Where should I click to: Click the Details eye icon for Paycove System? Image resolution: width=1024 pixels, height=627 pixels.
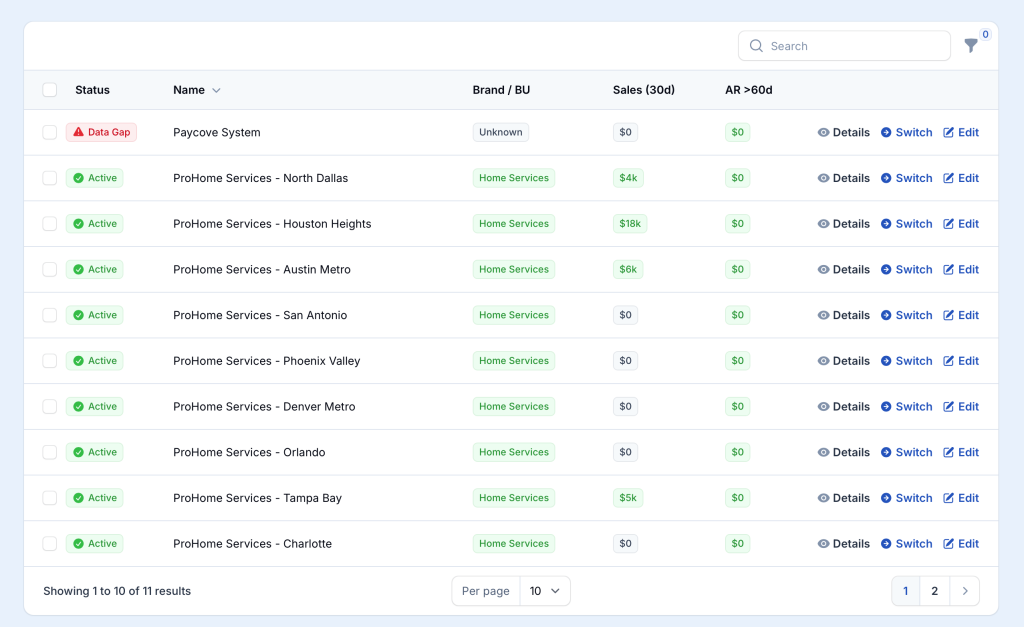(824, 133)
